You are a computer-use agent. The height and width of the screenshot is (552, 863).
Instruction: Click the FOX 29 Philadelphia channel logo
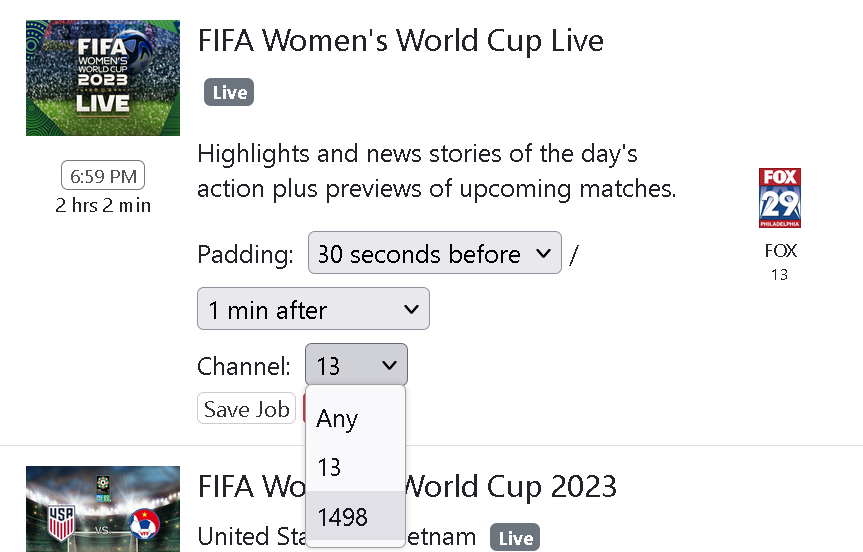779,198
